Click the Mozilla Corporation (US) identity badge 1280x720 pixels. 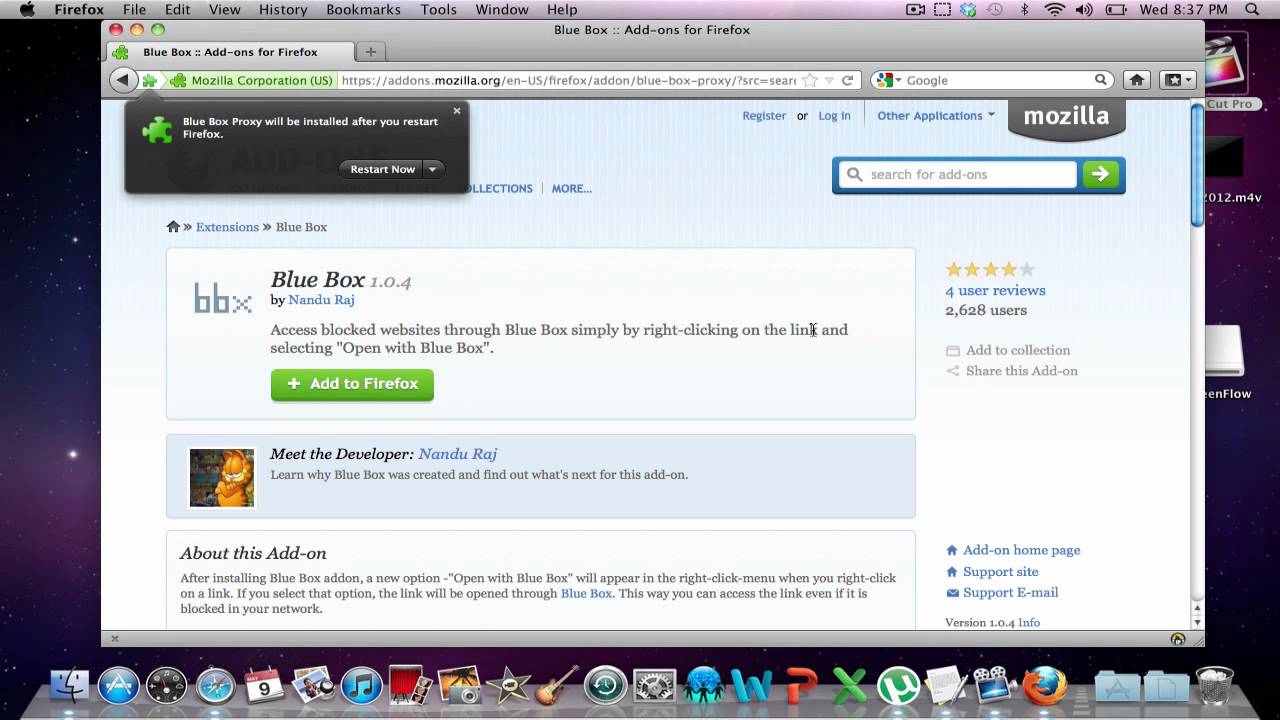[252, 80]
